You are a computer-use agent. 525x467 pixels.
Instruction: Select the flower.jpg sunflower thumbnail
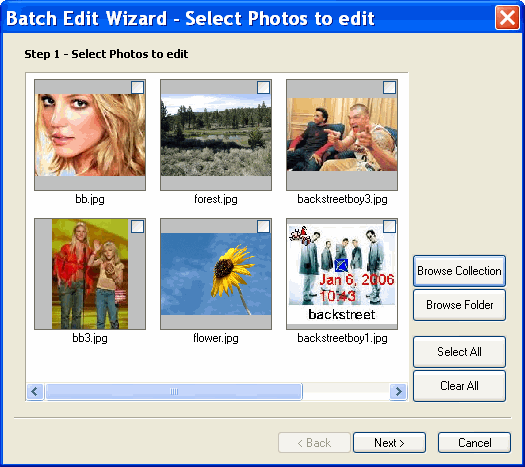[216, 274]
